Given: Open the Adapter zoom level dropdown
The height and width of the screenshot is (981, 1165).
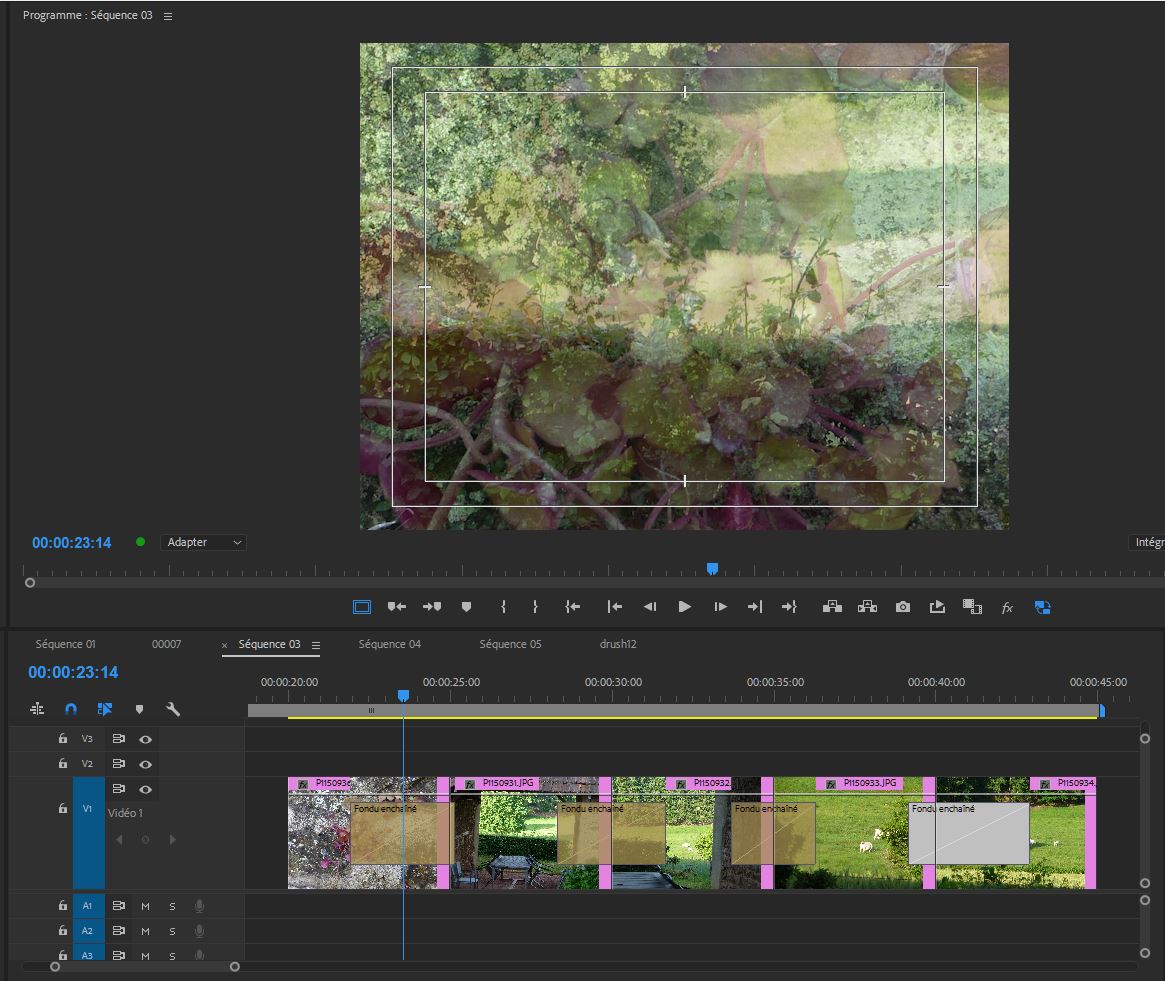Looking at the screenshot, I should 204,542.
